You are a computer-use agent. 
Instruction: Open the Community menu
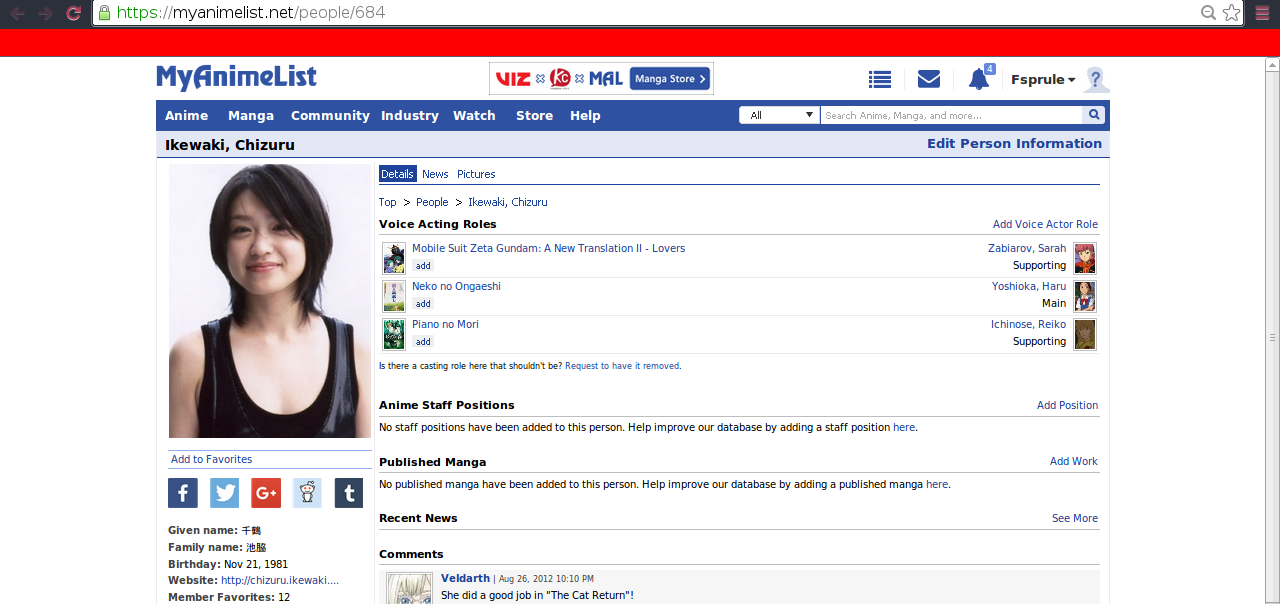pos(330,115)
